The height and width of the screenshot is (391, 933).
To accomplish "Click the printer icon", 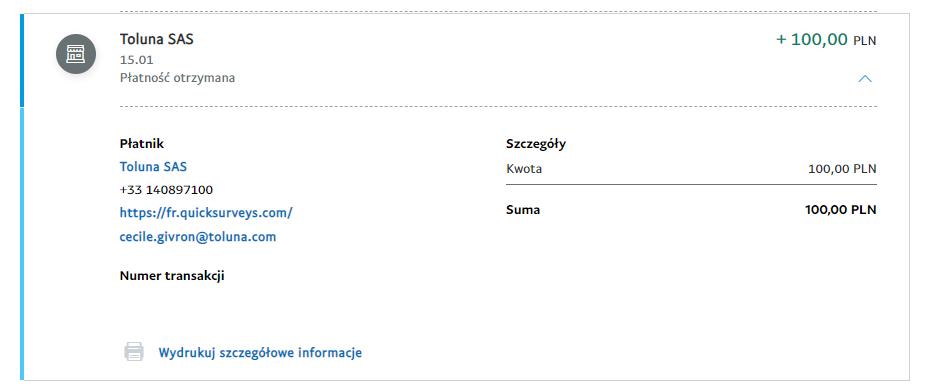I will (134, 352).
